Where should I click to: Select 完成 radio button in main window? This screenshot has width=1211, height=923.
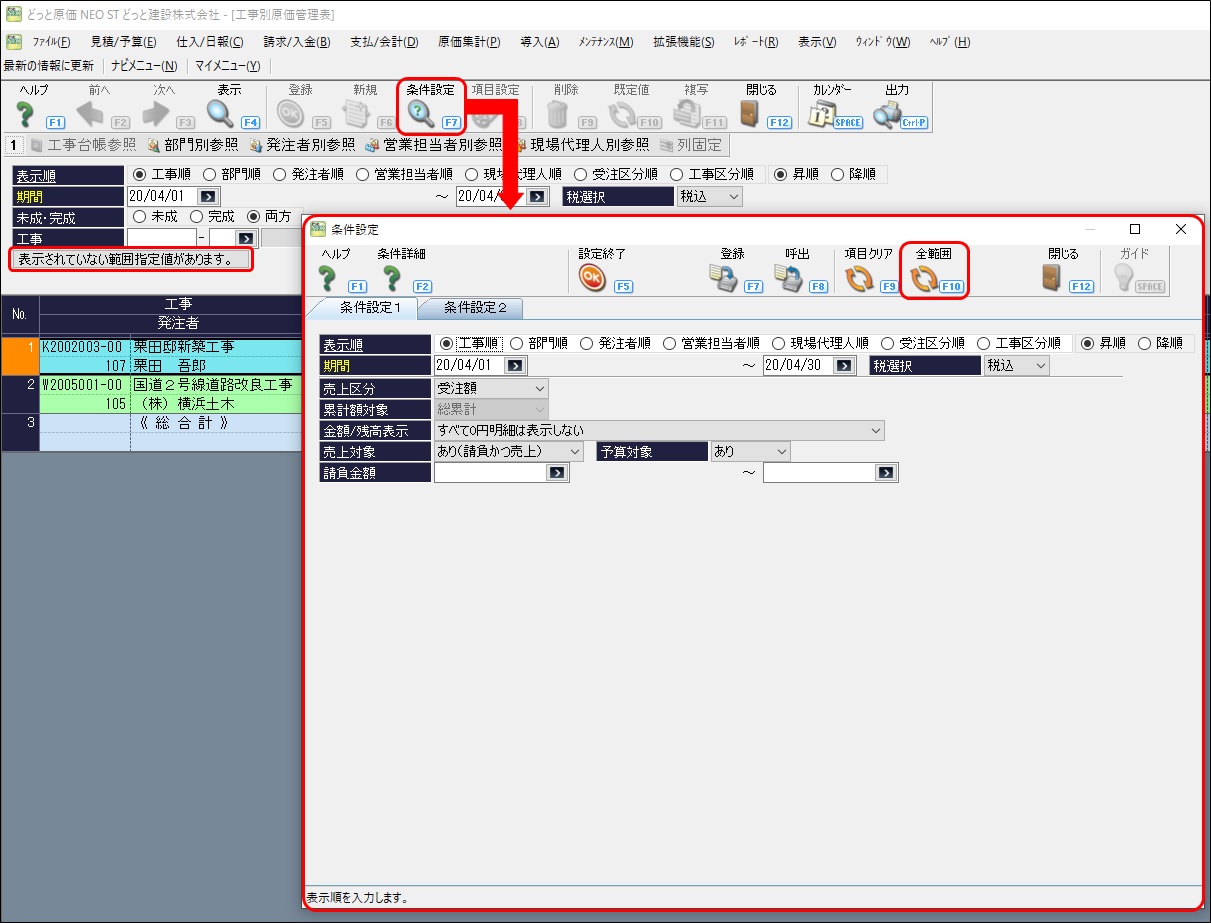198,216
